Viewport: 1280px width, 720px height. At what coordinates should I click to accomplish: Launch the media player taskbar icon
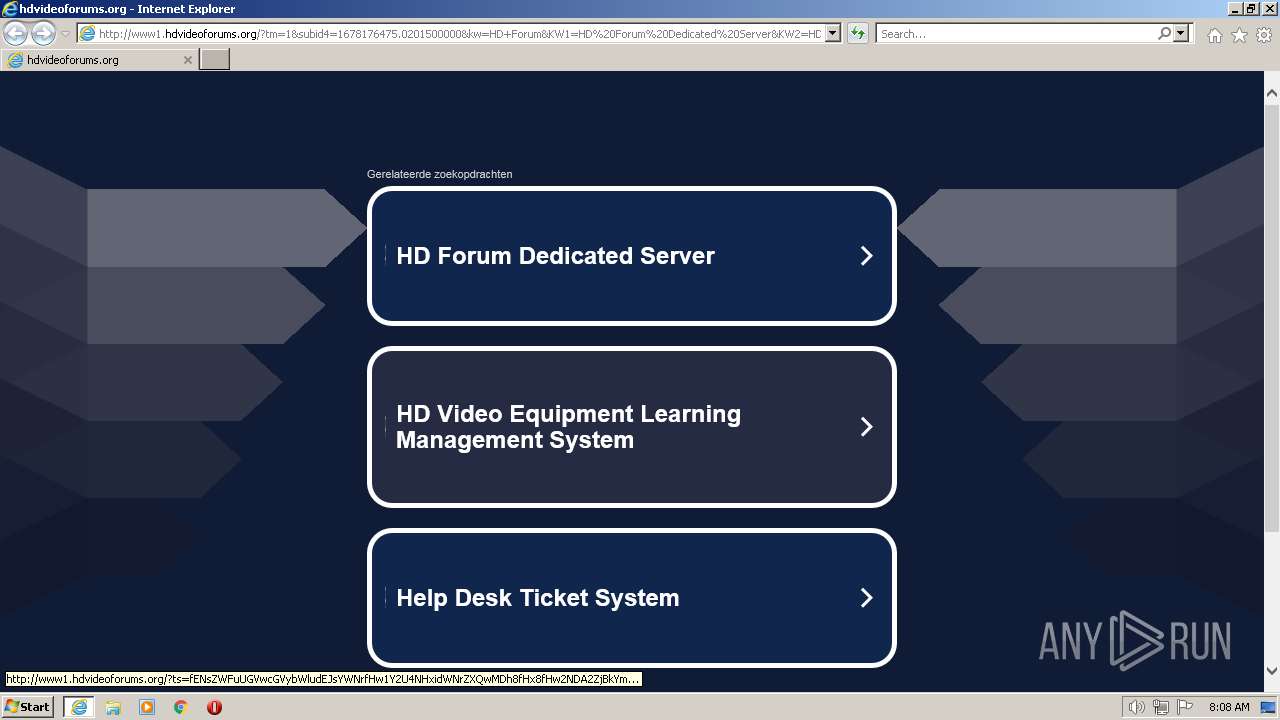pos(147,707)
